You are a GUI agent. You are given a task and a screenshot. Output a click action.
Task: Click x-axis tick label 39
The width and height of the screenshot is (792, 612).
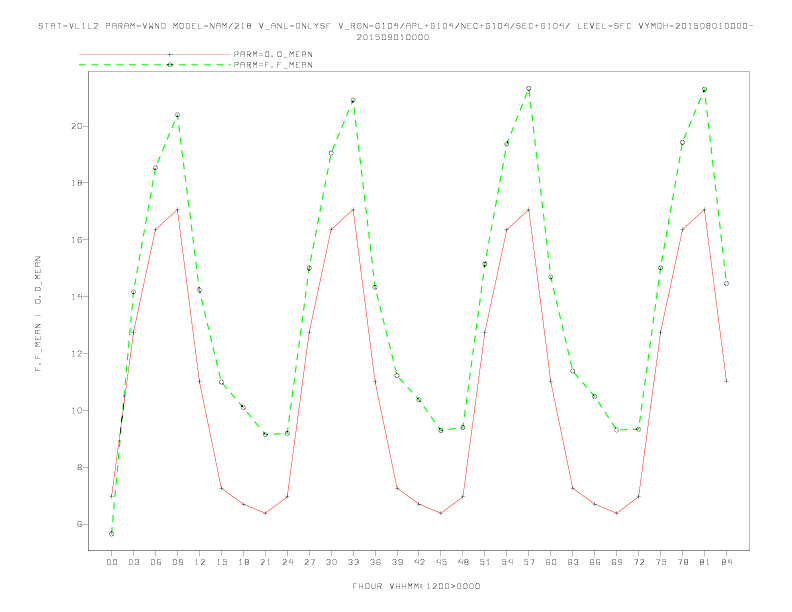(397, 562)
